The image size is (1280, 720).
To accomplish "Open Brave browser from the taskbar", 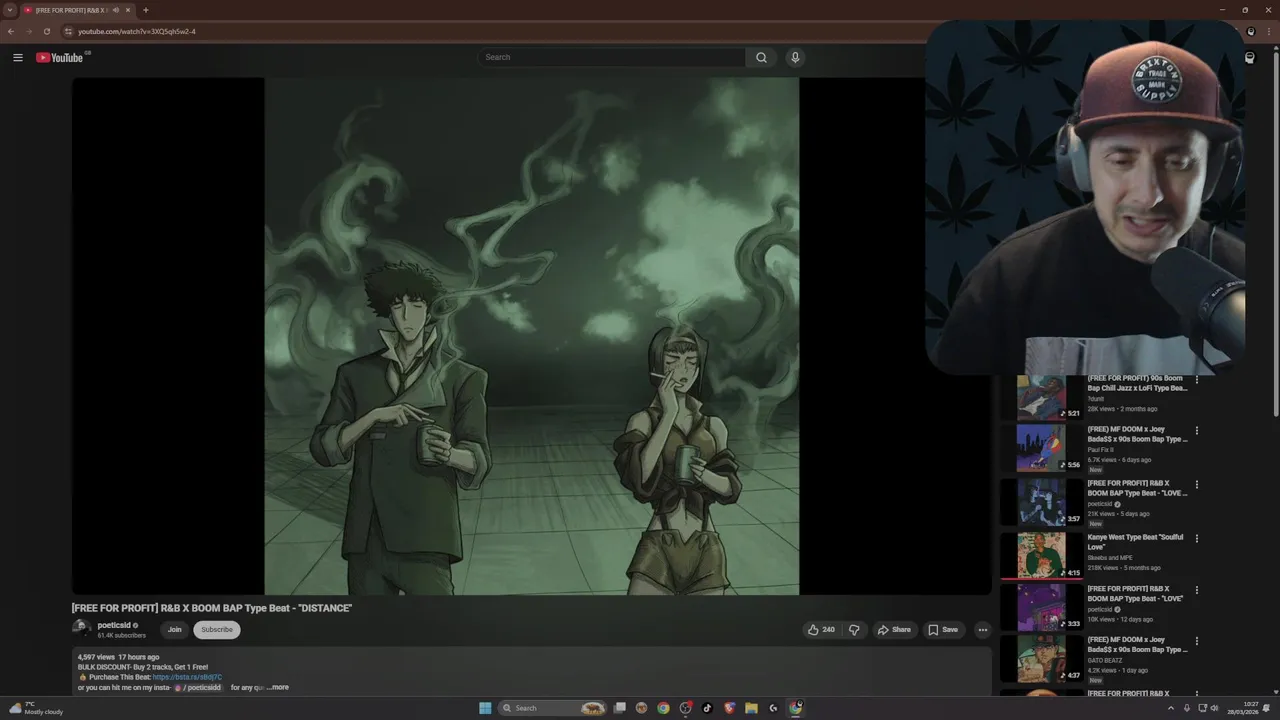I will click(x=729, y=708).
